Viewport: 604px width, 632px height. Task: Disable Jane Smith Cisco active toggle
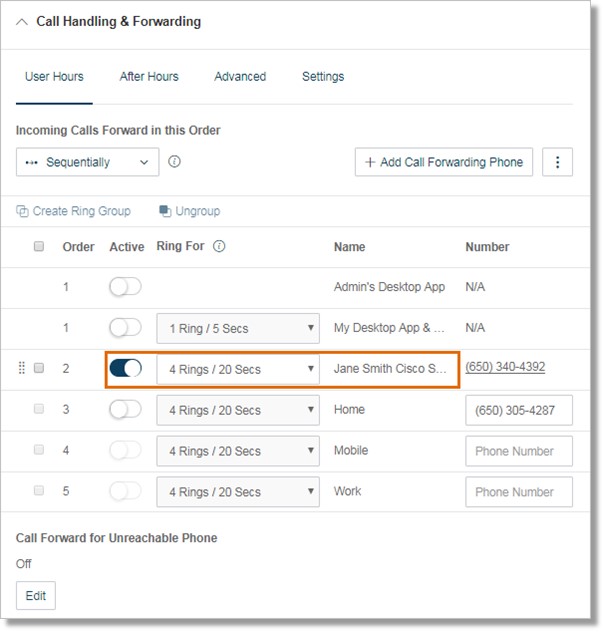(125, 368)
